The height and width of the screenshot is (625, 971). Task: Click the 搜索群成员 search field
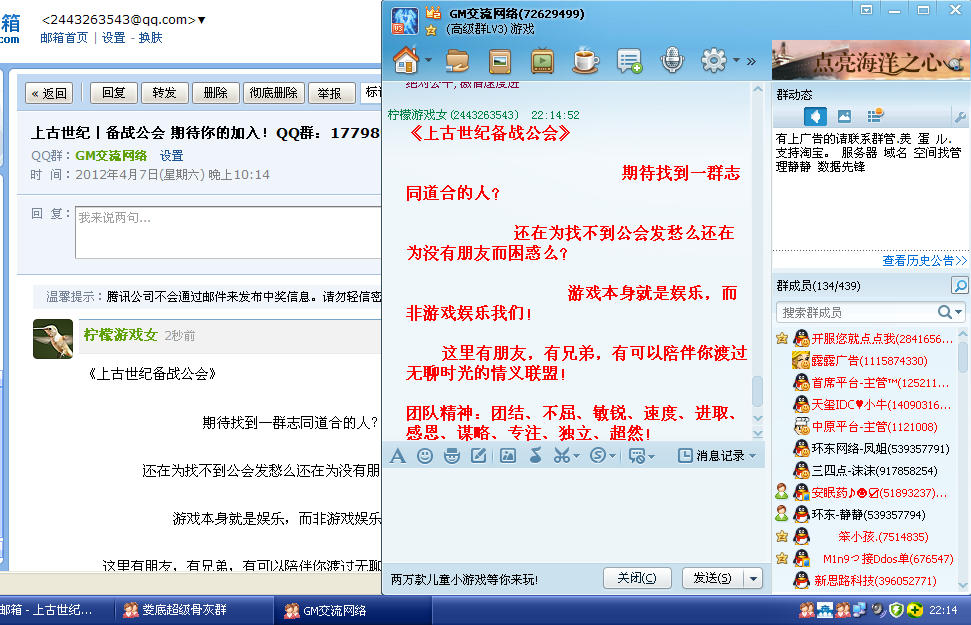pyautogui.click(x=858, y=312)
